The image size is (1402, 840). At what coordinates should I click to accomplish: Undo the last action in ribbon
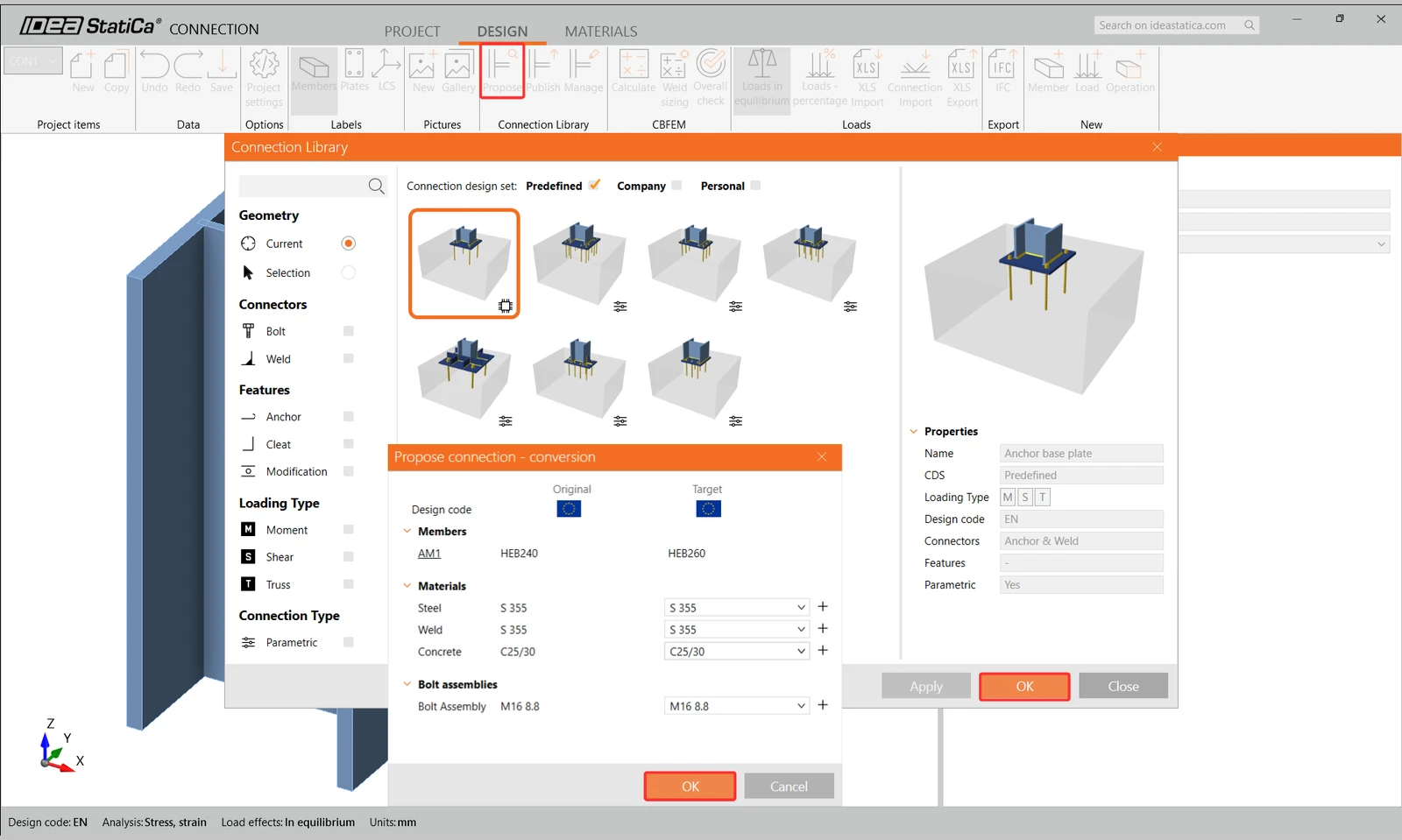(154, 72)
